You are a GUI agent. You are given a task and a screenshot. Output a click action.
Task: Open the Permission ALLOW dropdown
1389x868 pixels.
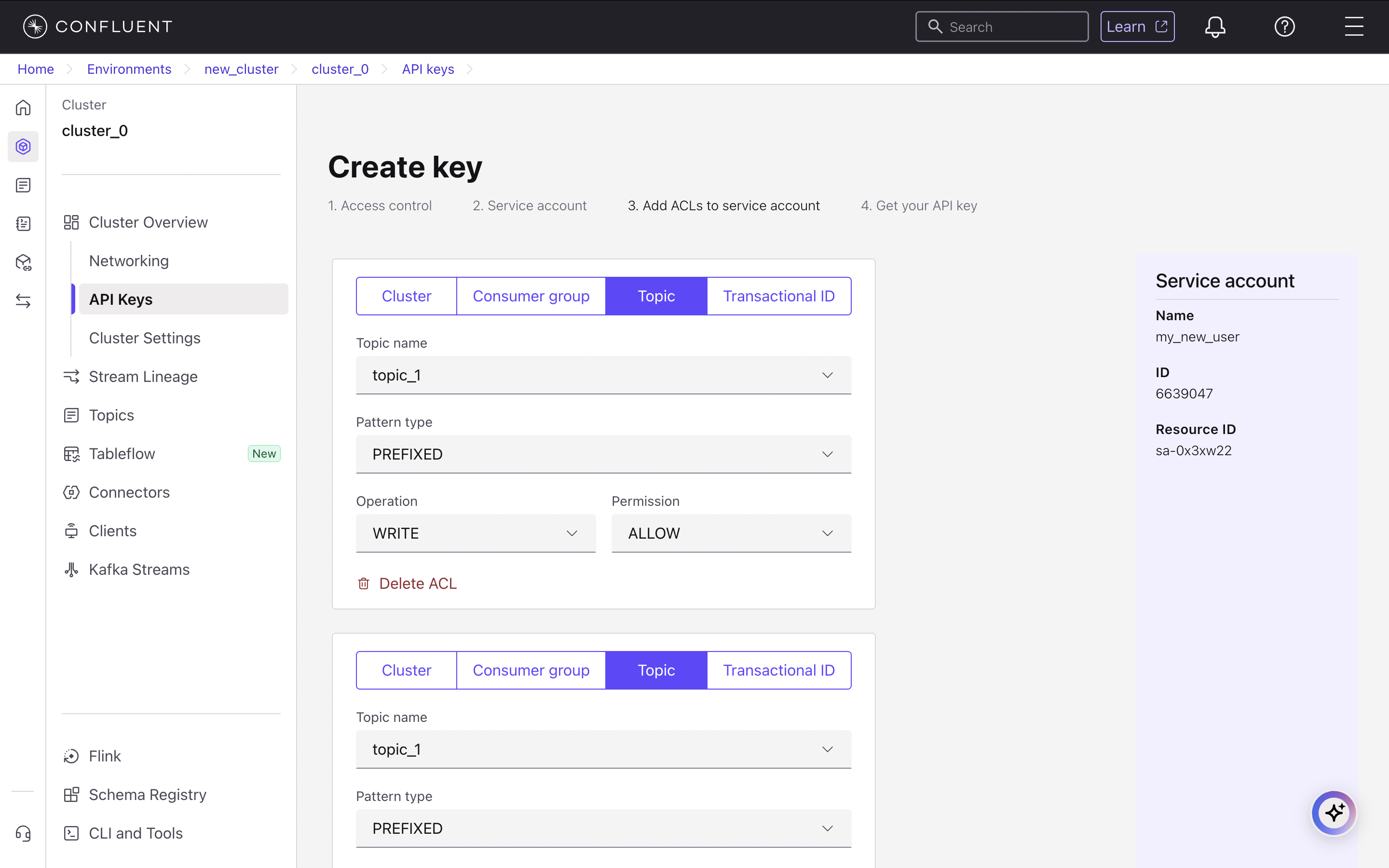(730, 533)
